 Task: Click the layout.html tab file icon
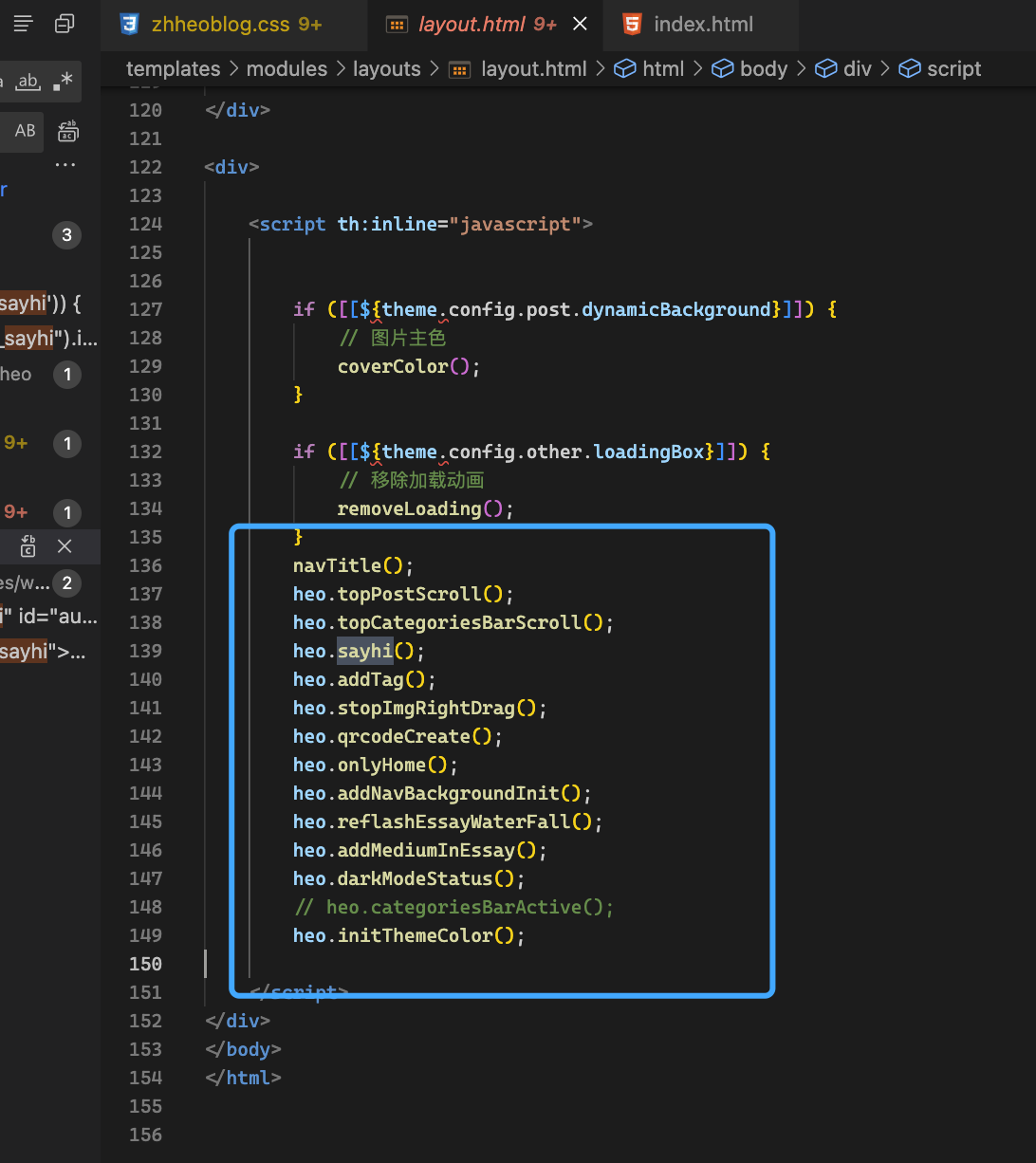tap(398, 25)
